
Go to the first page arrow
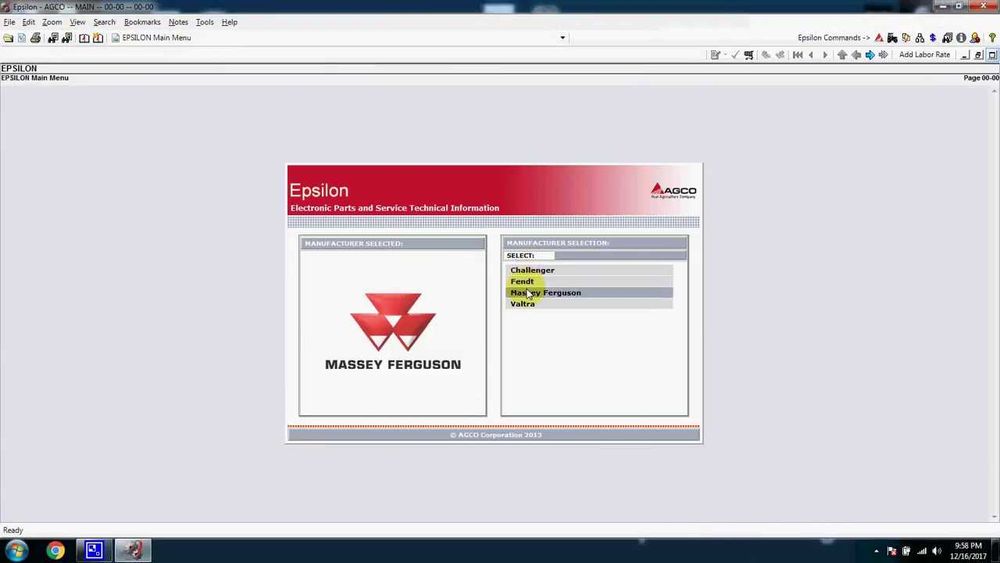pos(798,55)
